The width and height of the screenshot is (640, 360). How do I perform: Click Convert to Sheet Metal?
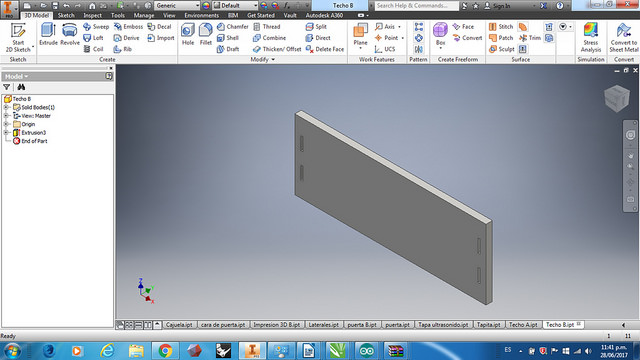point(623,38)
